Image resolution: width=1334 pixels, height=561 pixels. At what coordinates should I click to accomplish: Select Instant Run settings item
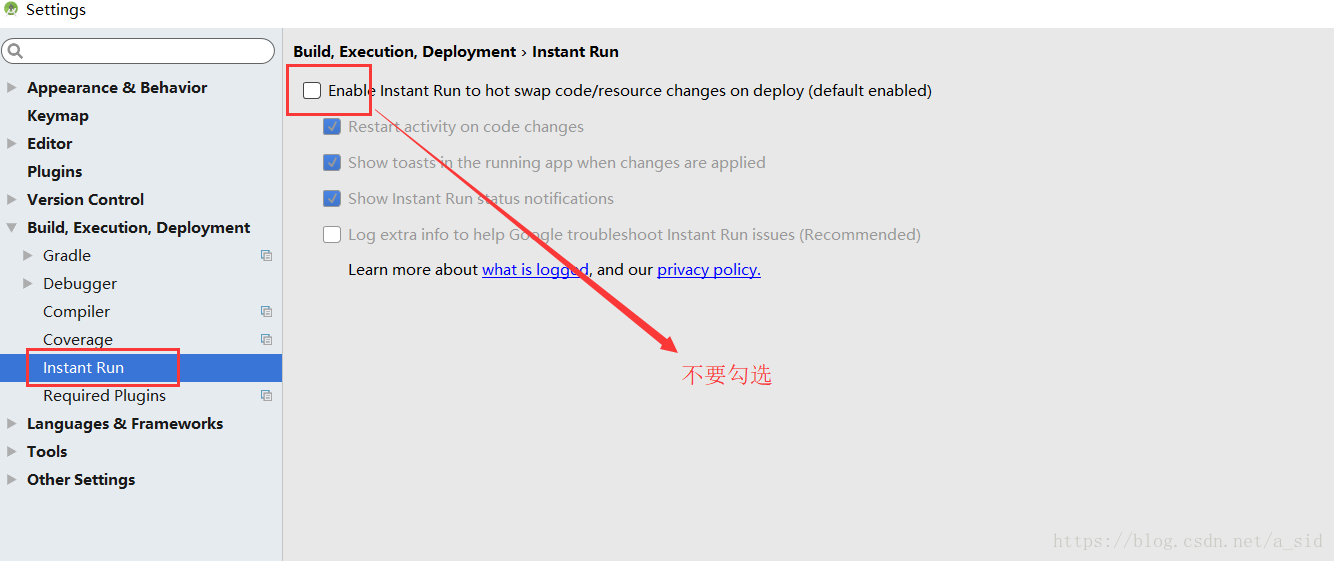point(141,368)
